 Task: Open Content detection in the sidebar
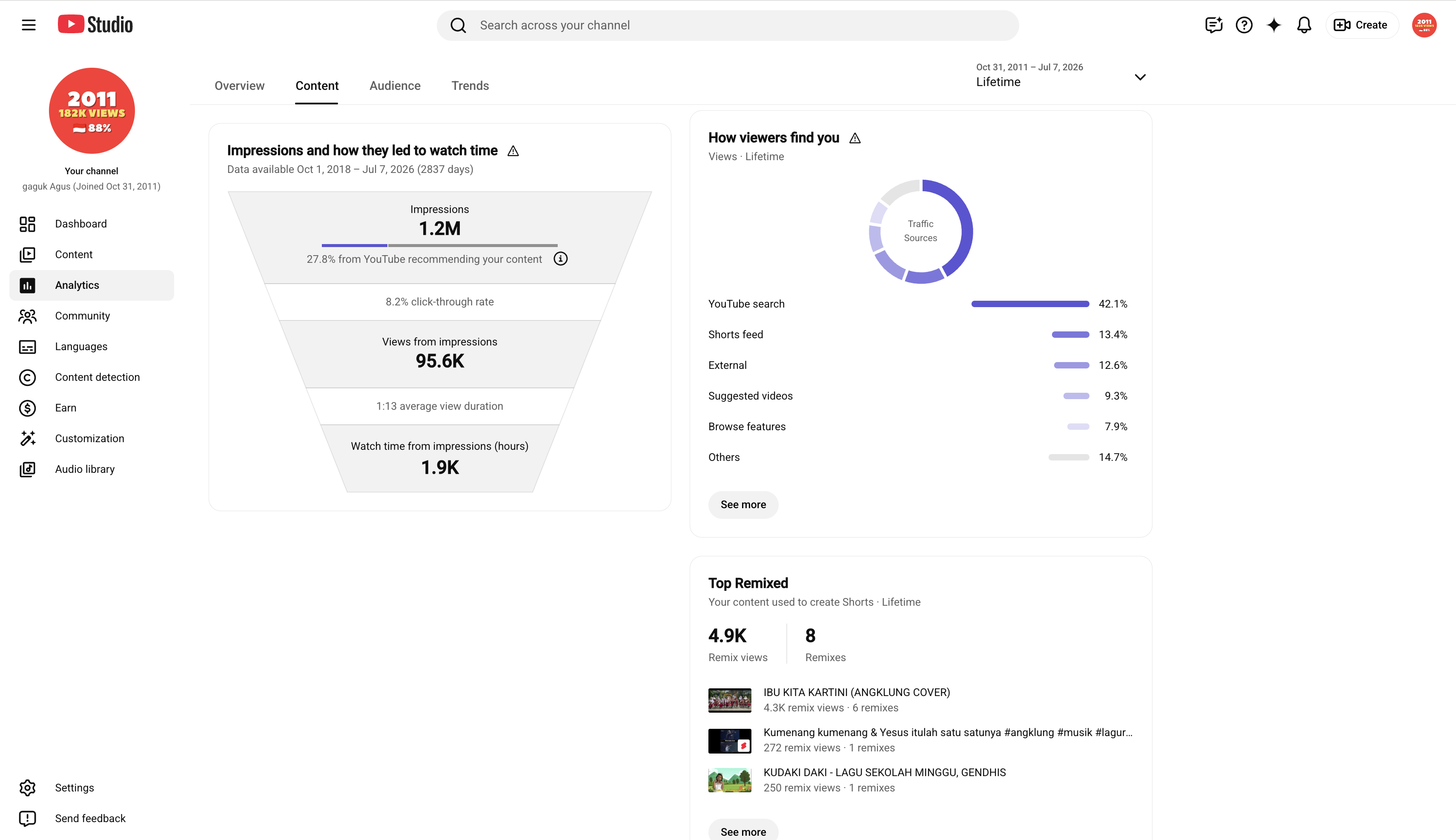[x=92, y=377]
